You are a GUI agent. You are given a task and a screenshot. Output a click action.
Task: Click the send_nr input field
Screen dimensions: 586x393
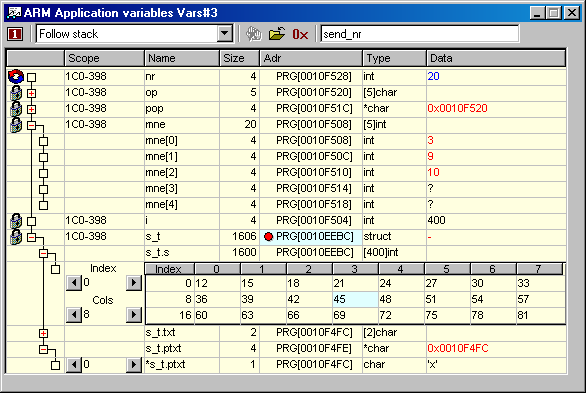click(420, 34)
